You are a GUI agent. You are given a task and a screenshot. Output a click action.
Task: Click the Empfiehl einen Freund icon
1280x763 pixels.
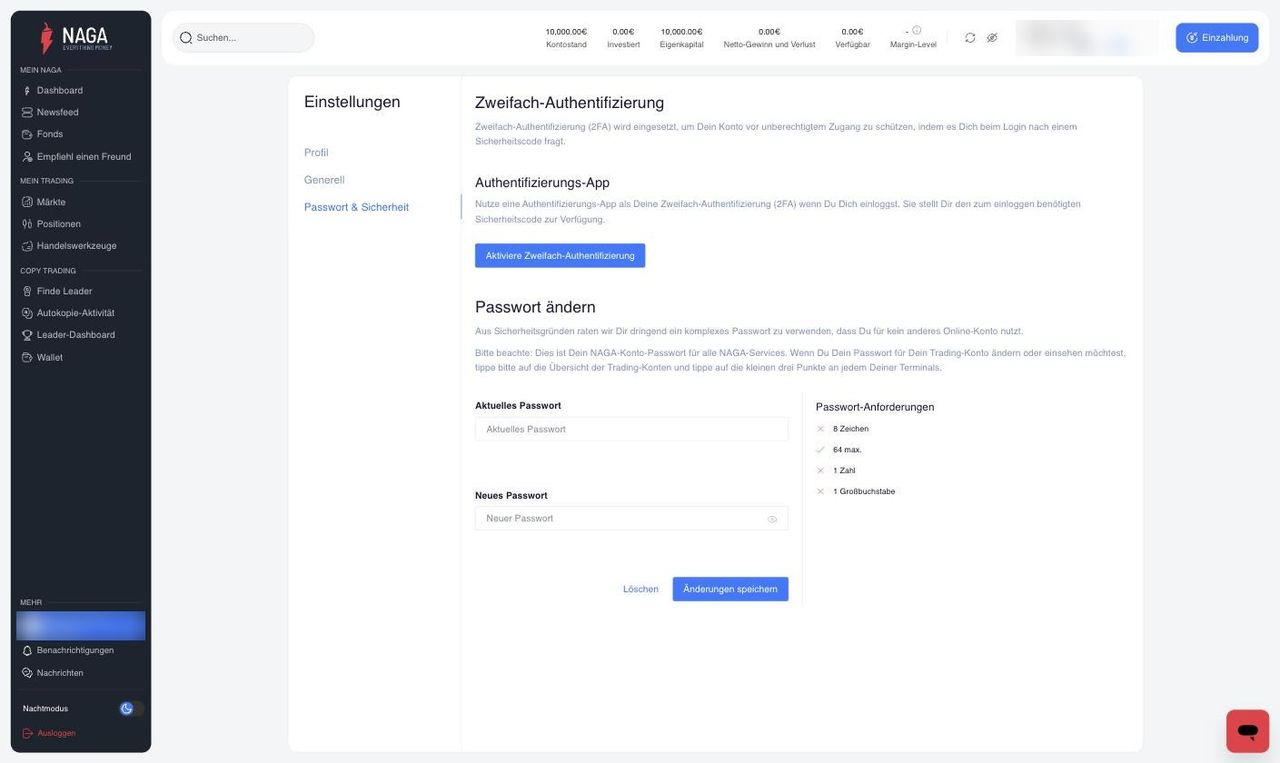(x=27, y=157)
